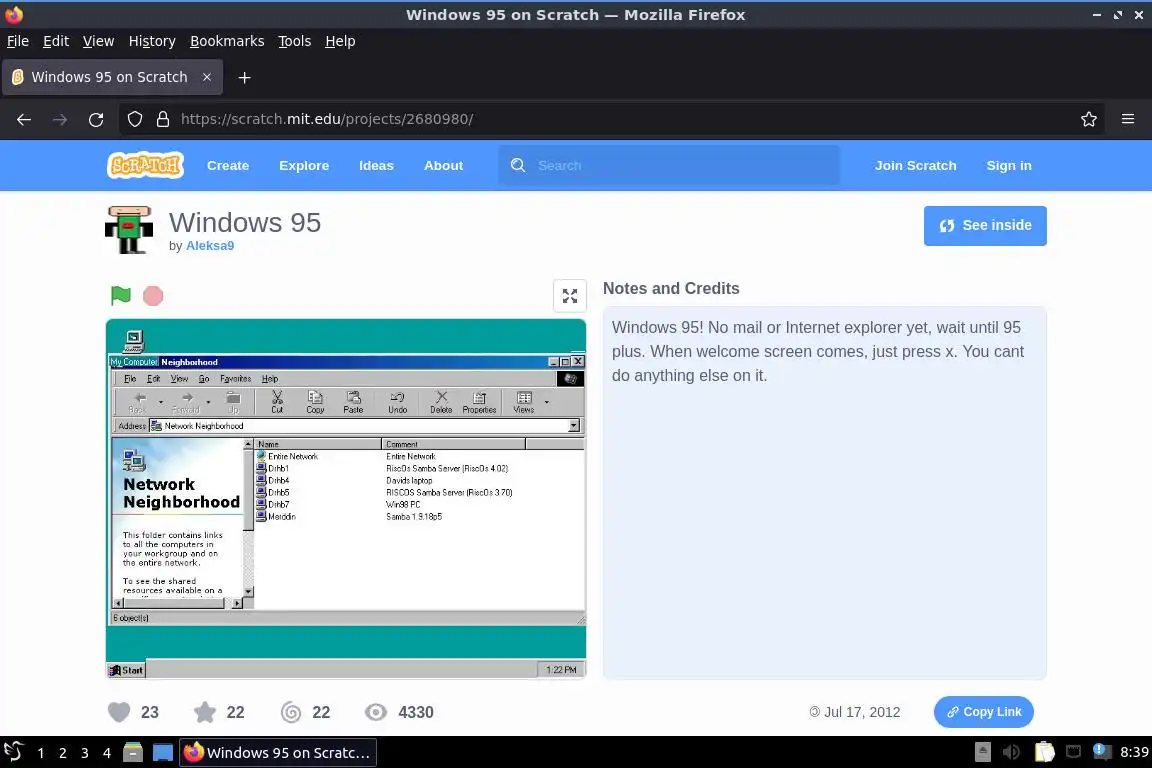Open the History menu

152,41
